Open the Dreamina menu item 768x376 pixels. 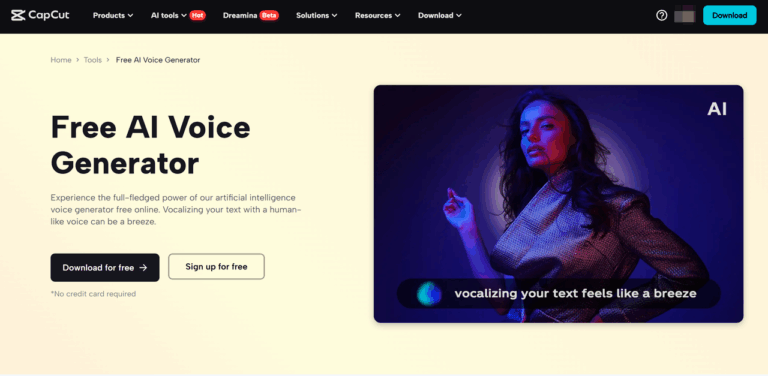pos(240,15)
